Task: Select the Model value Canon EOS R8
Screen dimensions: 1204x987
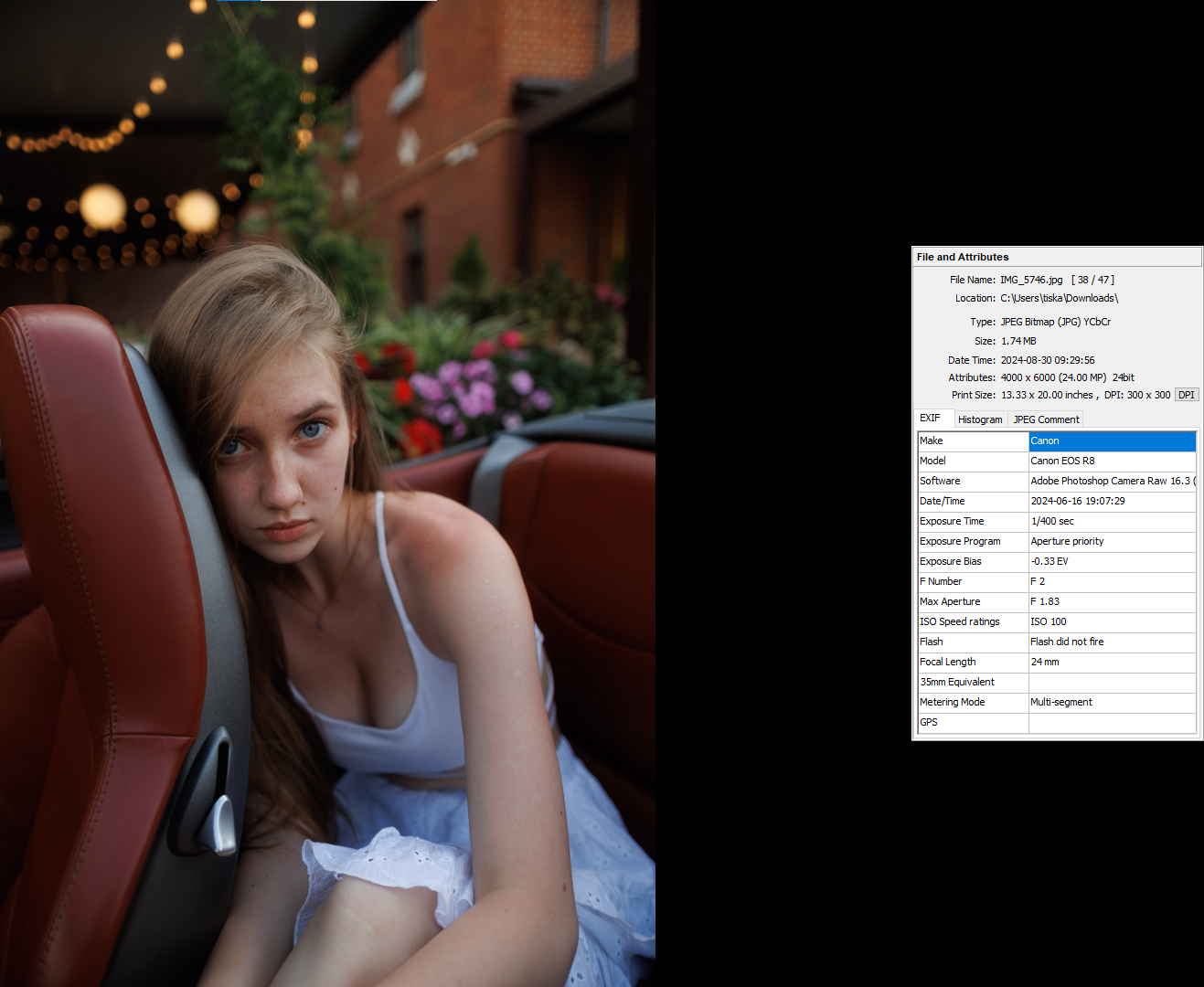Action: pyautogui.click(x=1112, y=461)
